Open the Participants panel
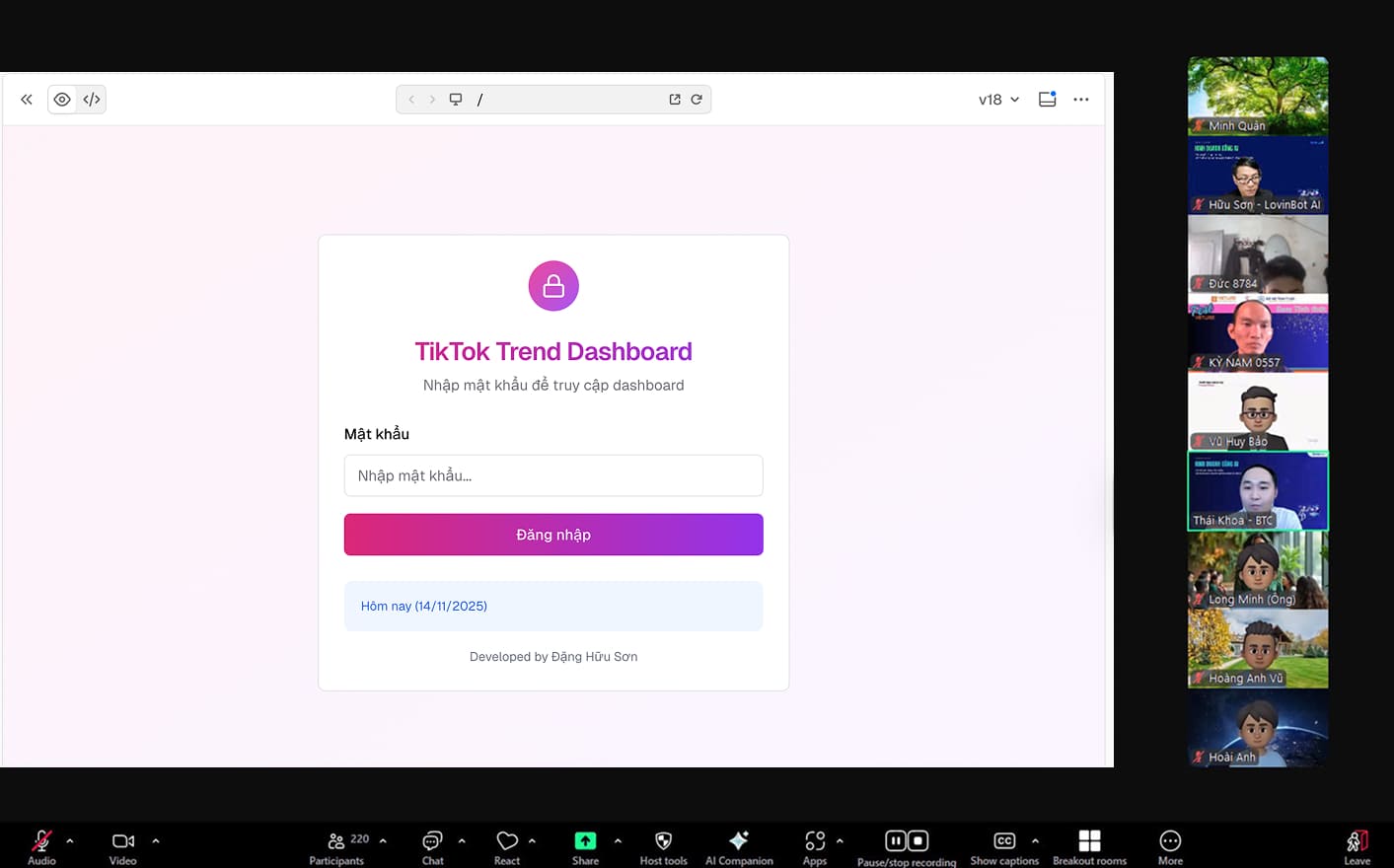 (x=336, y=845)
